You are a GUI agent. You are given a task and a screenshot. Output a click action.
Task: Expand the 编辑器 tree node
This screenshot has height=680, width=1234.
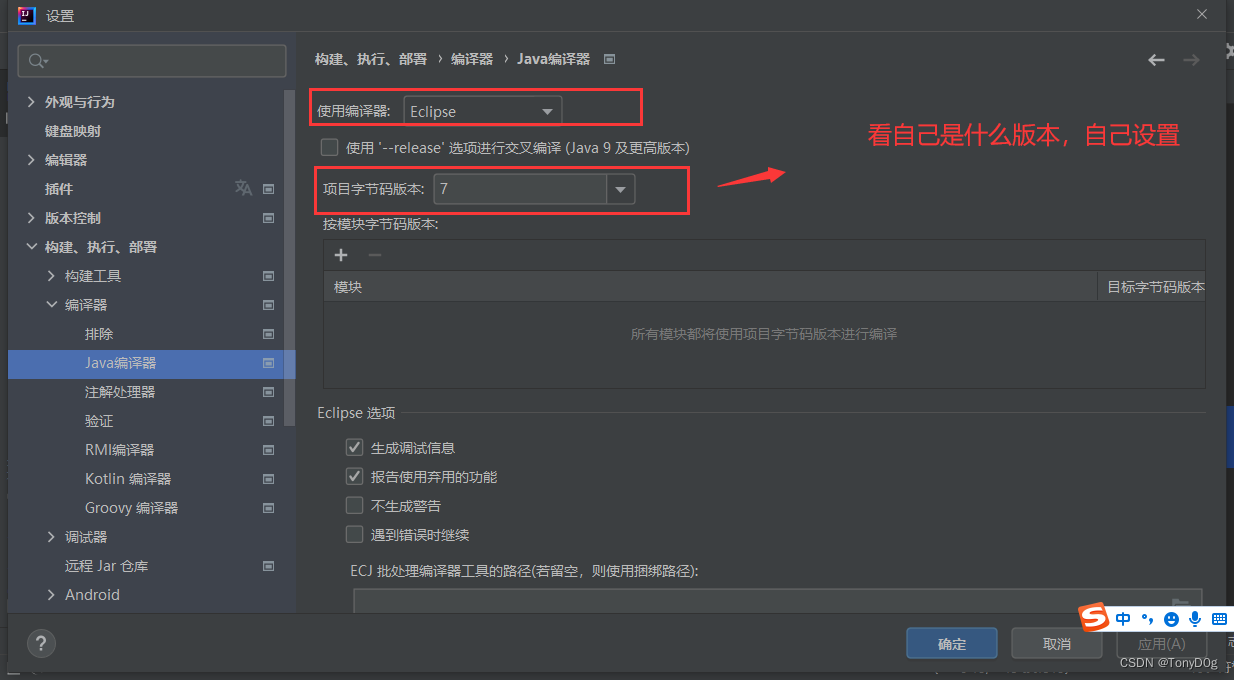[x=32, y=160]
